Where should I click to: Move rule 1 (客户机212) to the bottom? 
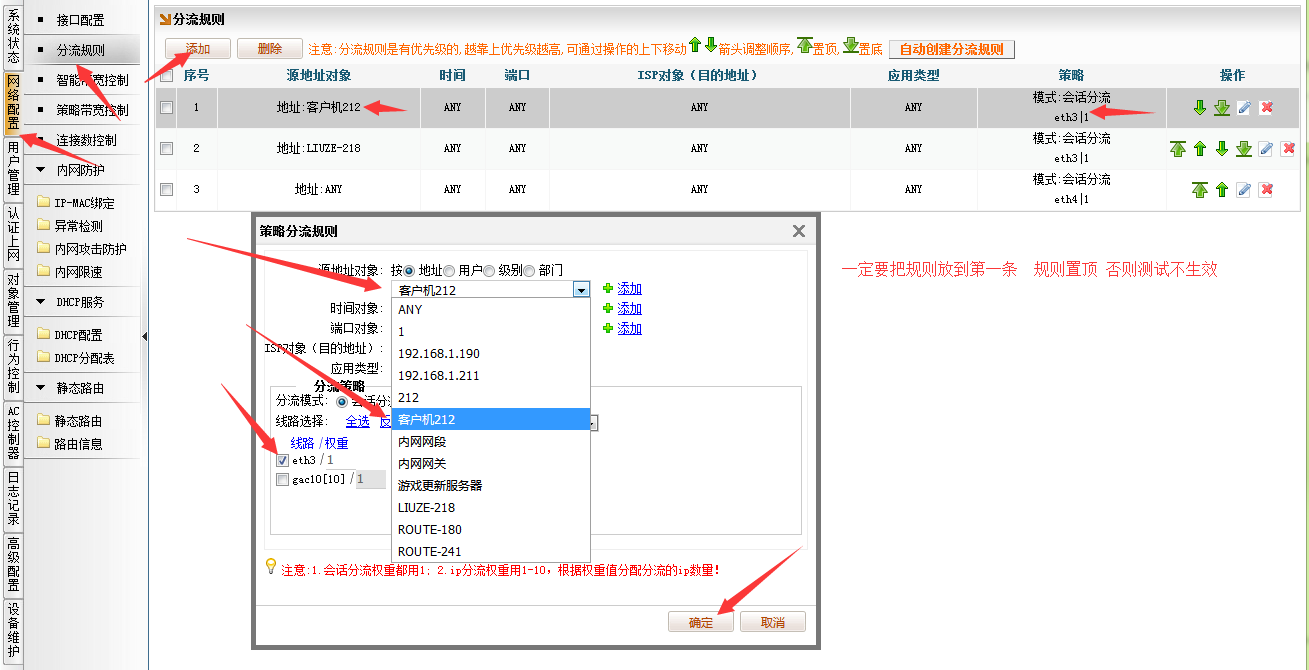point(1221,108)
